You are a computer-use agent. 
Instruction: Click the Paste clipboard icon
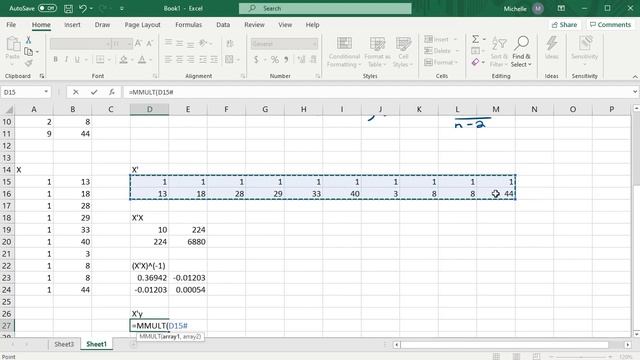coord(13,44)
